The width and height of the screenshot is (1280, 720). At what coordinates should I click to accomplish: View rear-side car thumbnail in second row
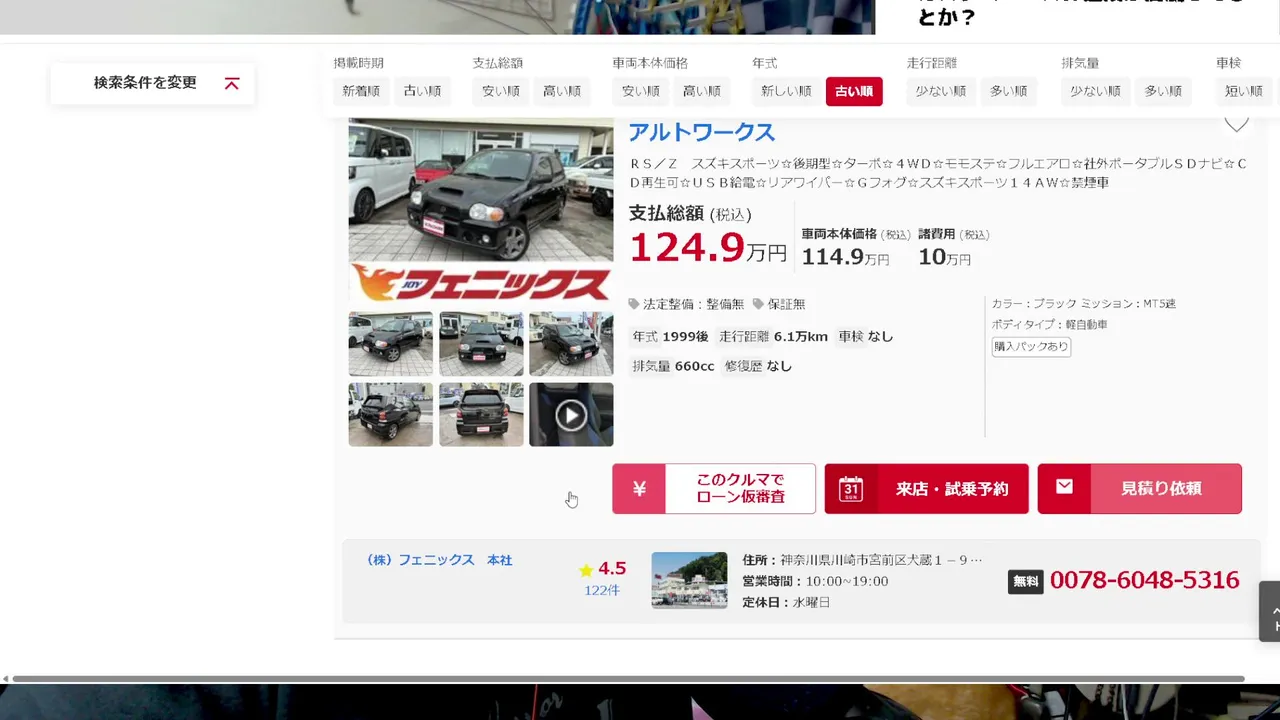pos(391,414)
